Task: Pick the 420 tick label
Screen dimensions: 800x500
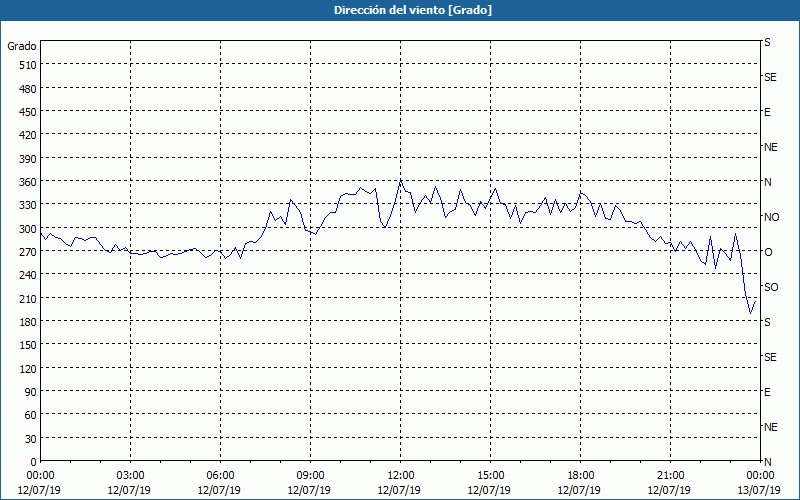Action: pyautogui.click(x=28, y=135)
